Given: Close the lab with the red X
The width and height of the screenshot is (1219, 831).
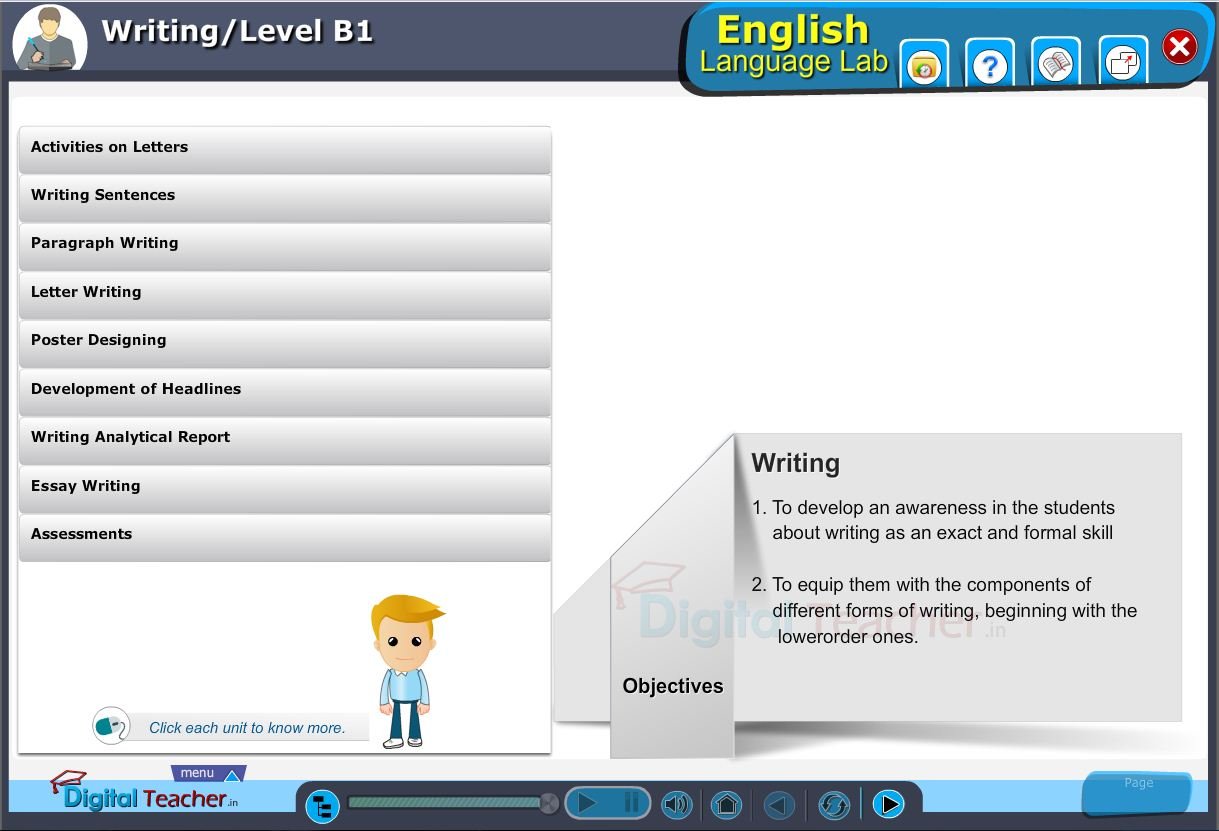Looking at the screenshot, I should tap(1180, 46).
